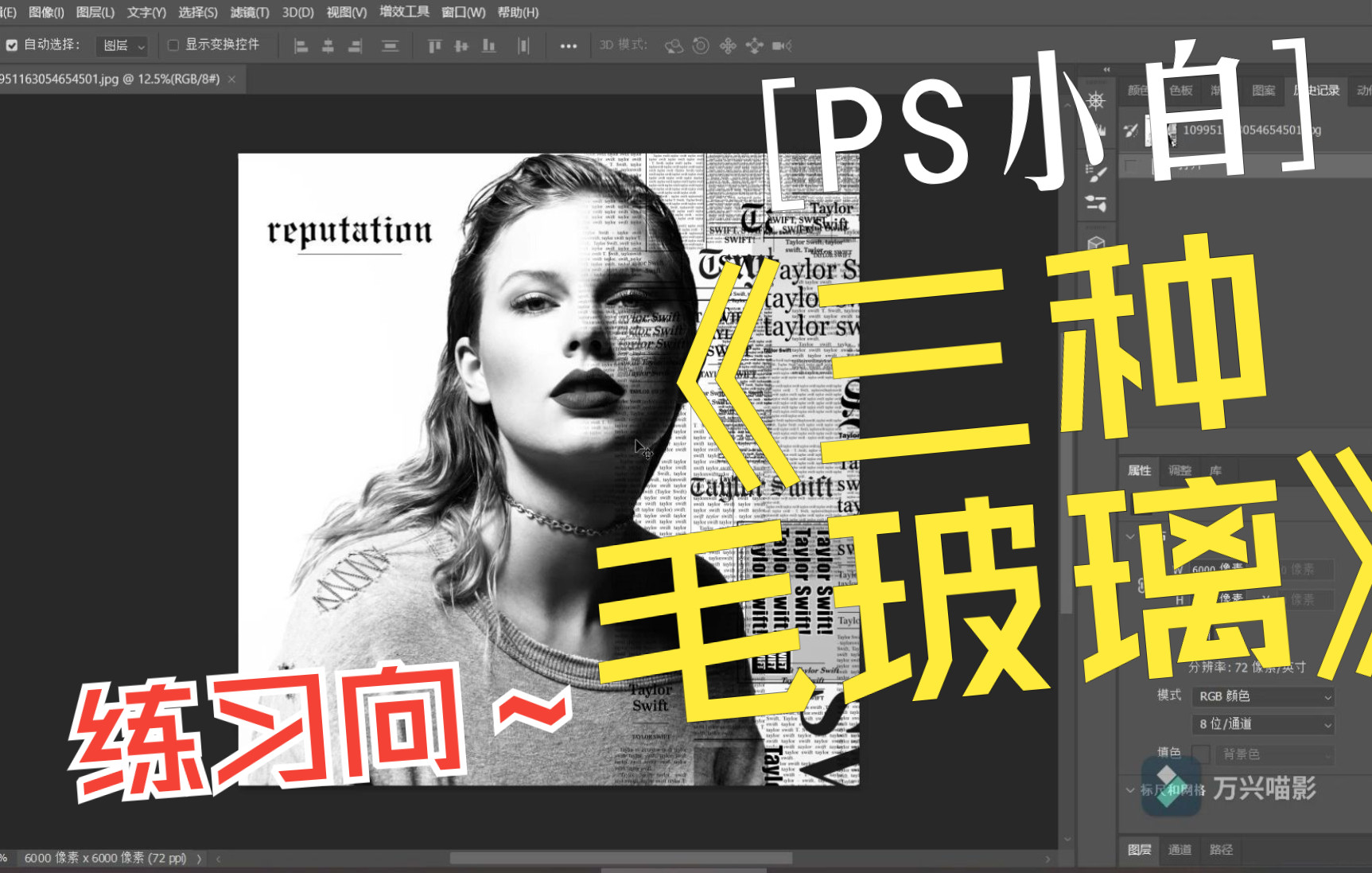Select the align horizontal centers icon
The image size is (1372, 873).
pos(328,46)
